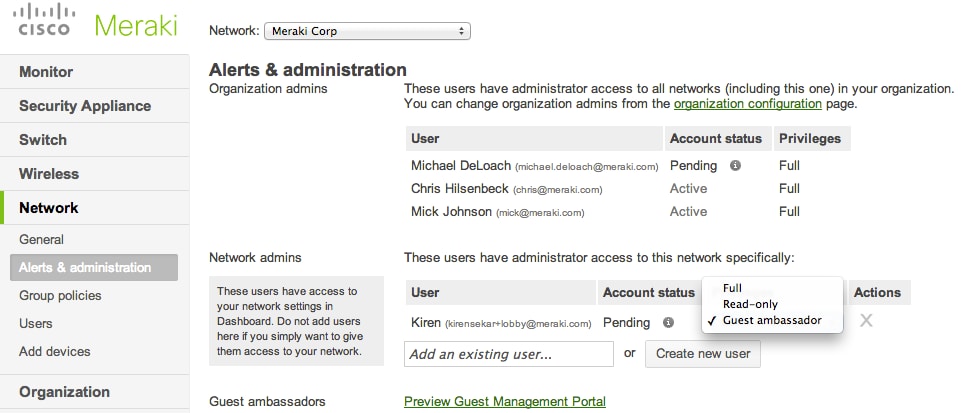Click the Mick Johnson user name
Image resolution: width=964 pixels, height=413 pixels.
point(451,211)
